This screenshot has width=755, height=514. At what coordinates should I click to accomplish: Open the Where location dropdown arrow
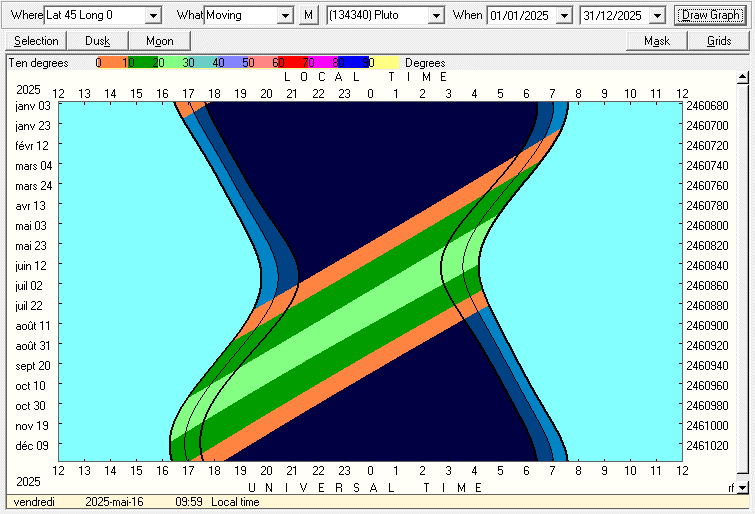click(x=153, y=15)
